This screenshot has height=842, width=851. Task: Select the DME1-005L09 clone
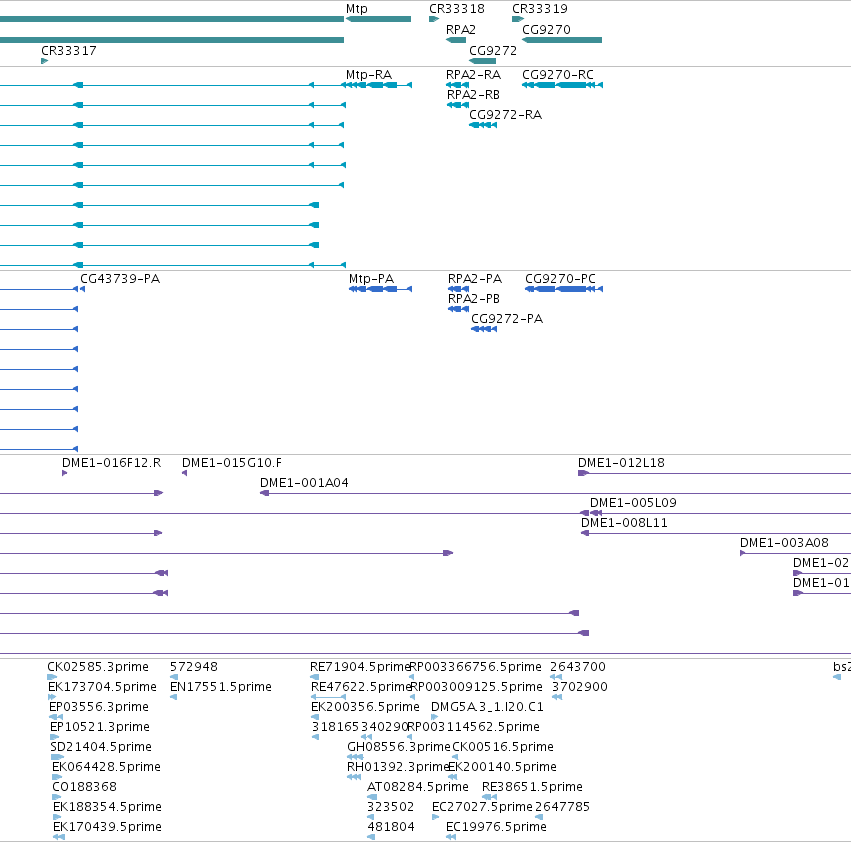click(720, 513)
